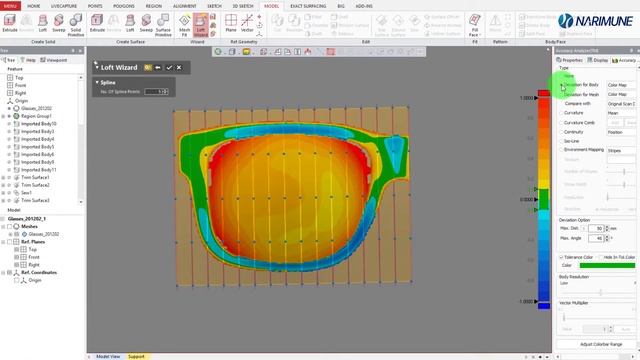640x360 pixels.
Task: Open Environment Mapping Stripes dropdown
Action: click(x=621, y=151)
